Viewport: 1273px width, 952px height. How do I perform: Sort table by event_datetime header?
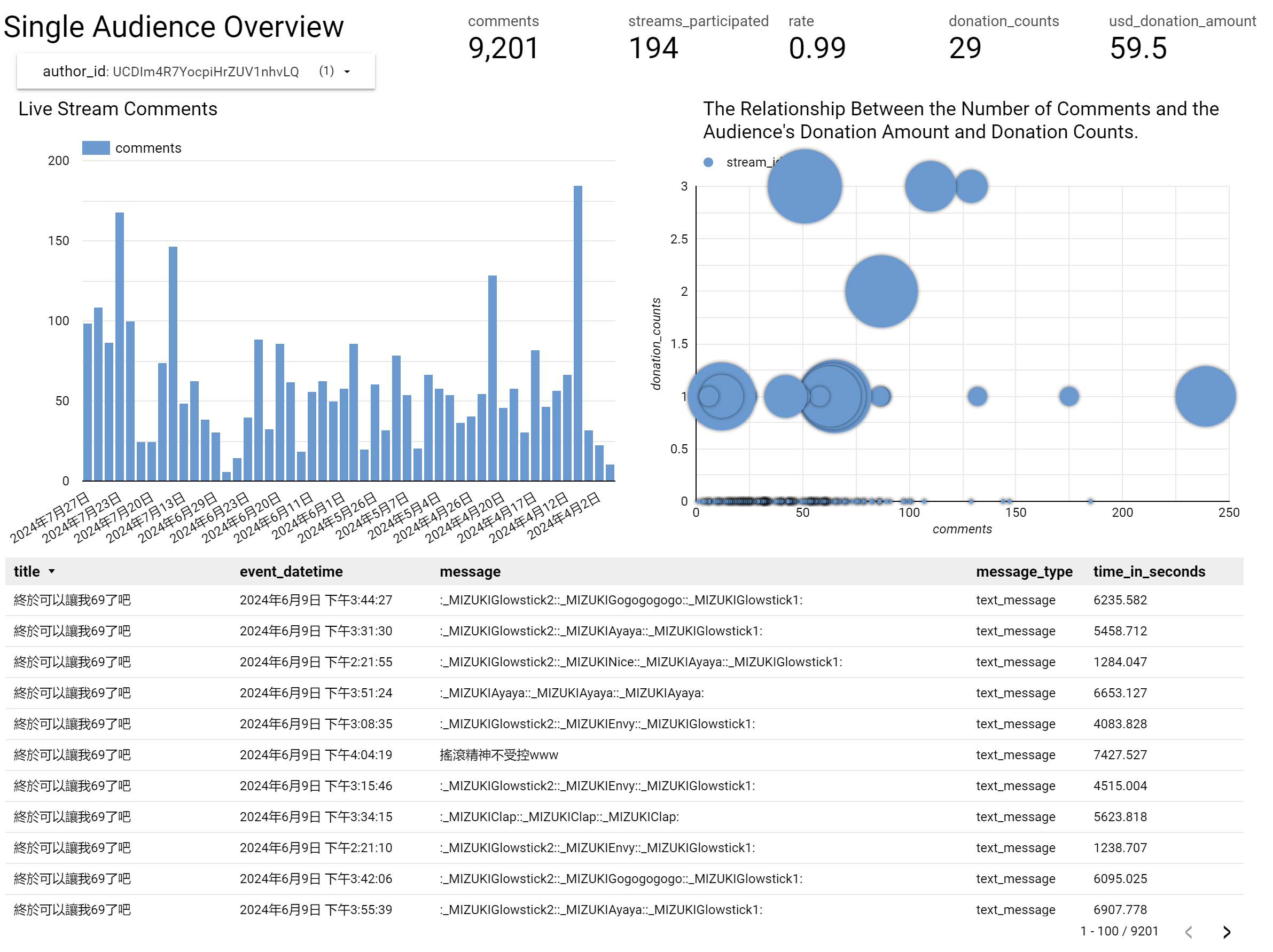[x=291, y=571]
